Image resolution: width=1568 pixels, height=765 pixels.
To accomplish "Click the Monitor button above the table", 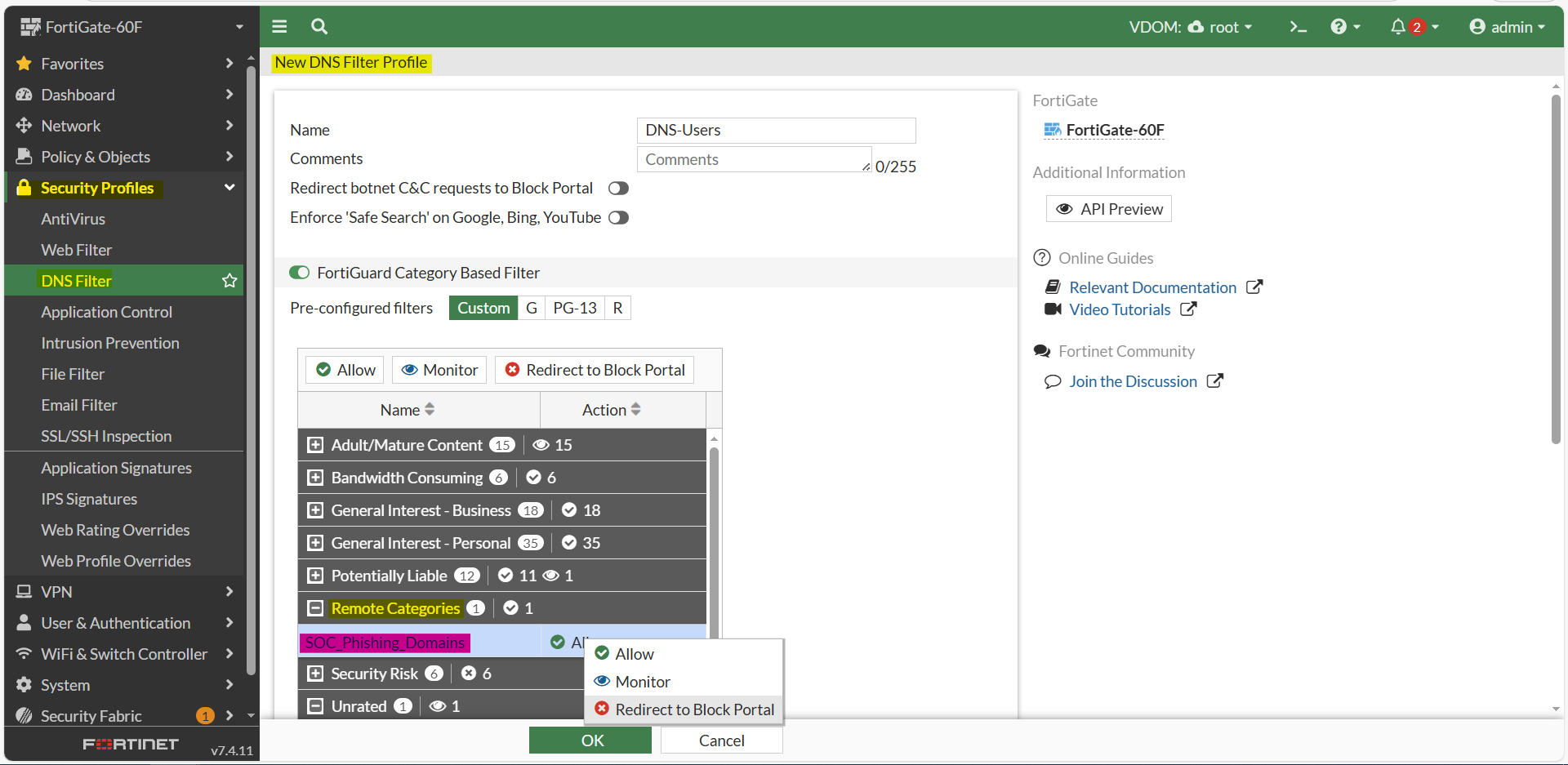I will pos(439,370).
